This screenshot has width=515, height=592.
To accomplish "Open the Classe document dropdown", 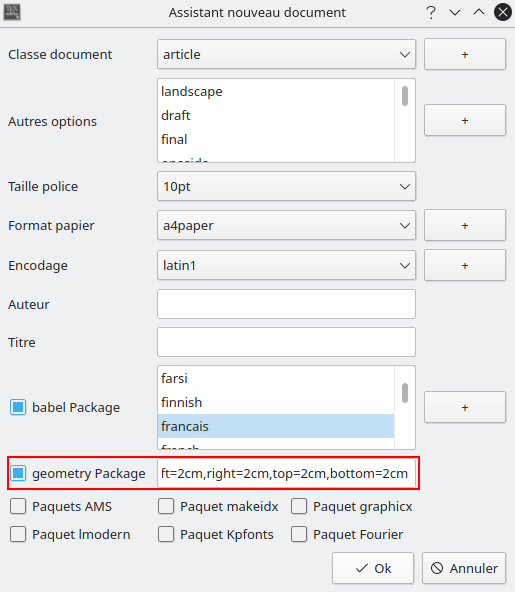I will pos(286,54).
